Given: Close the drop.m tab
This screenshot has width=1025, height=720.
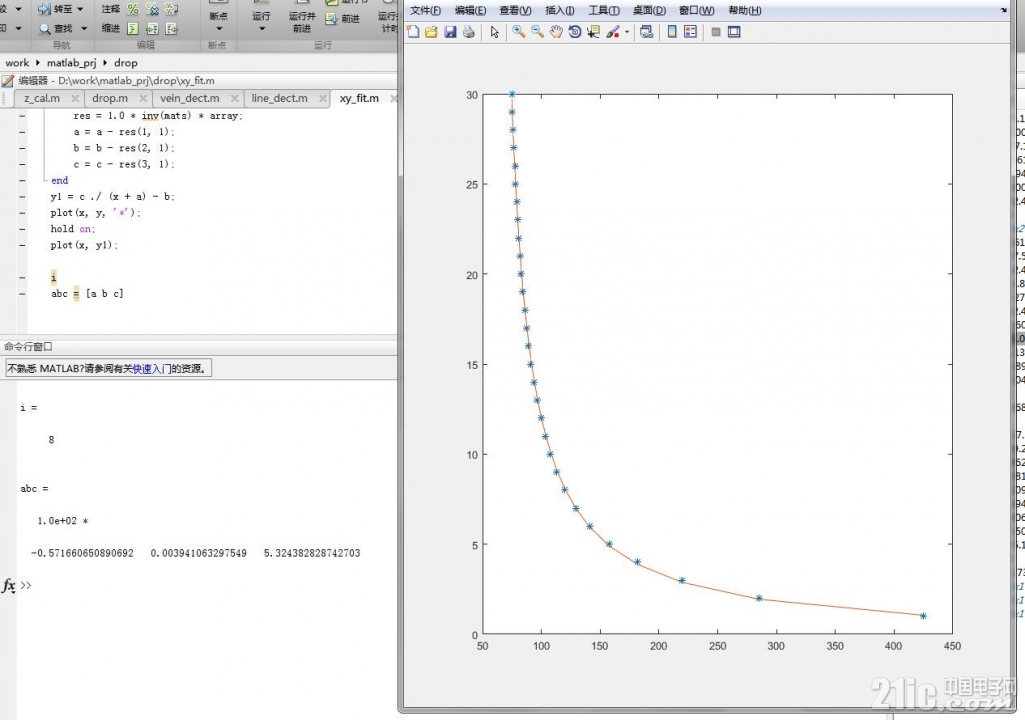Looking at the screenshot, I should (143, 98).
